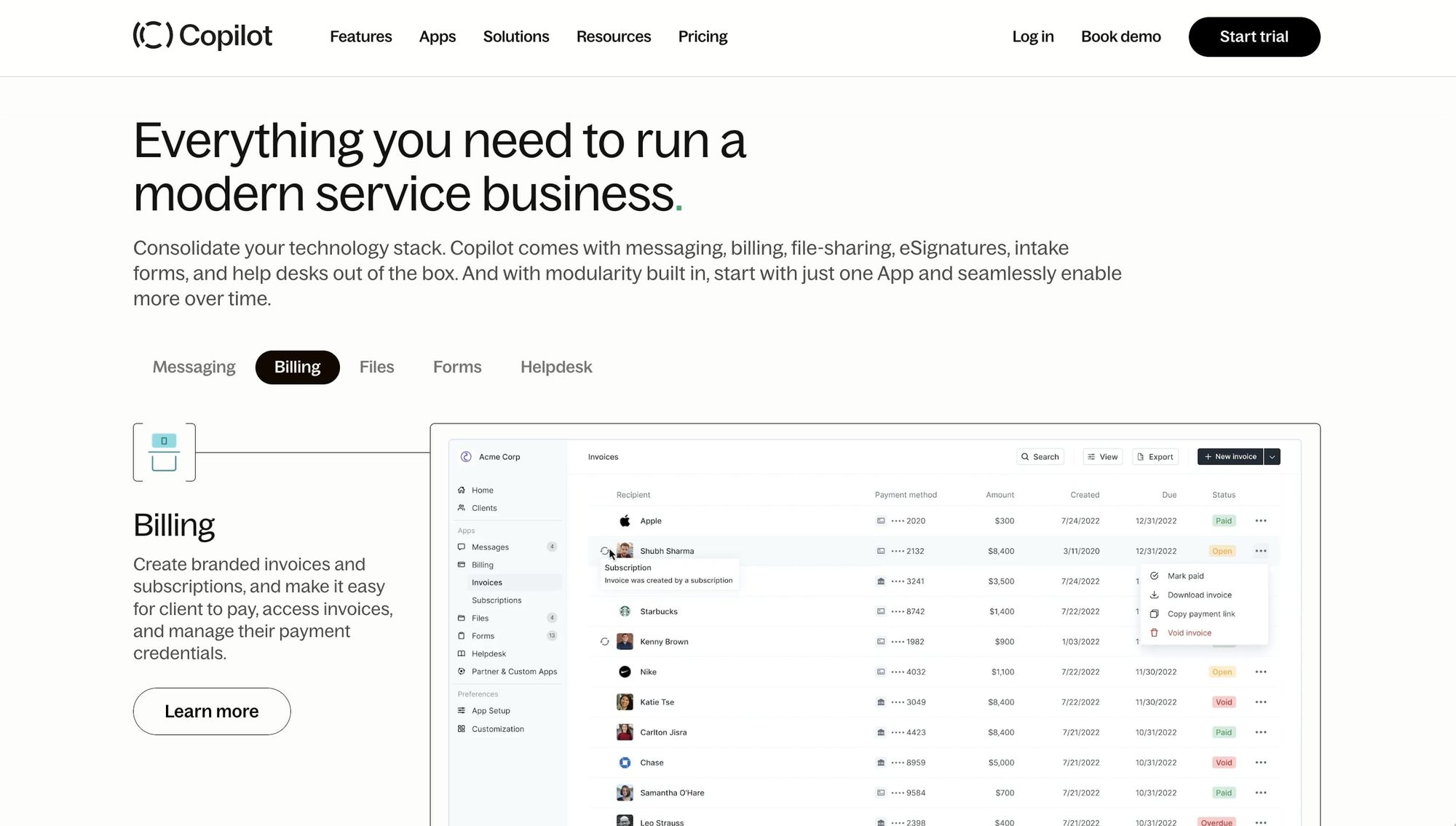Click the Learn more button
1456x826 pixels.
(211, 711)
